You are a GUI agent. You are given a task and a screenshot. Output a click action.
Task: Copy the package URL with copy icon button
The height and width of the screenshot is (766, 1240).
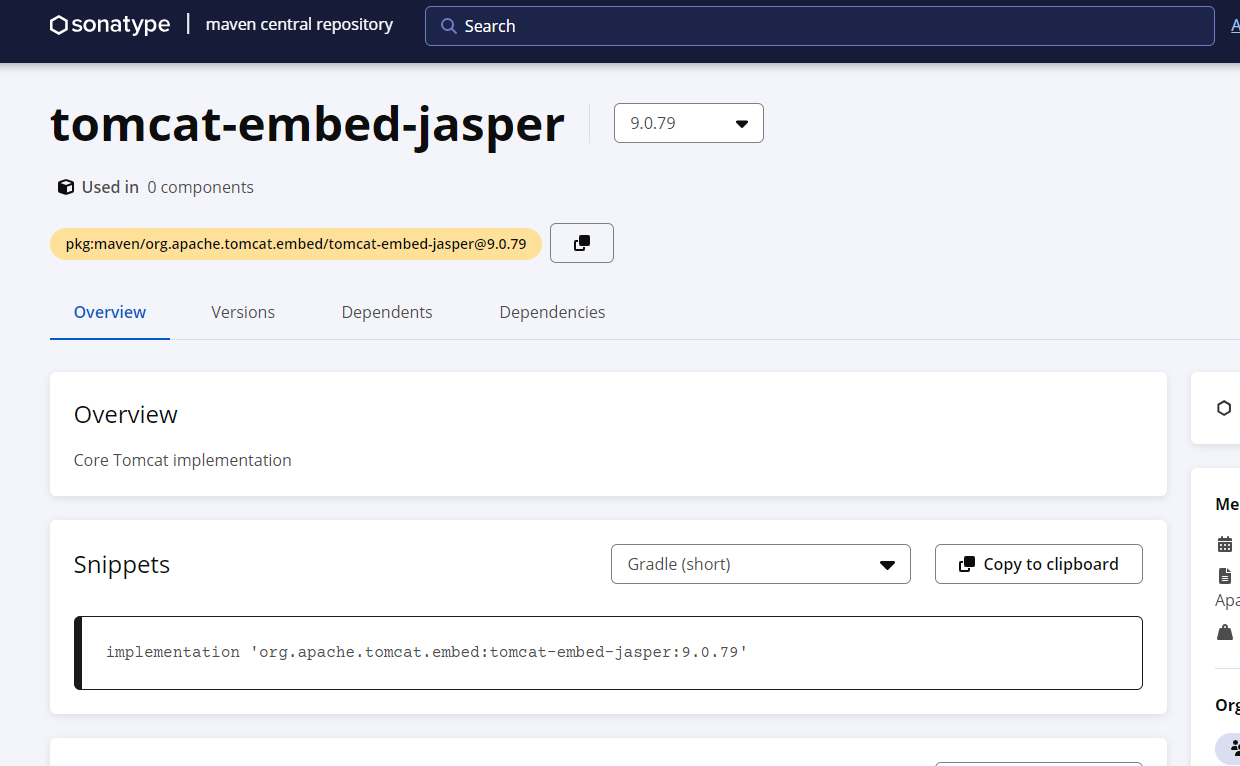click(x=582, y=243)
